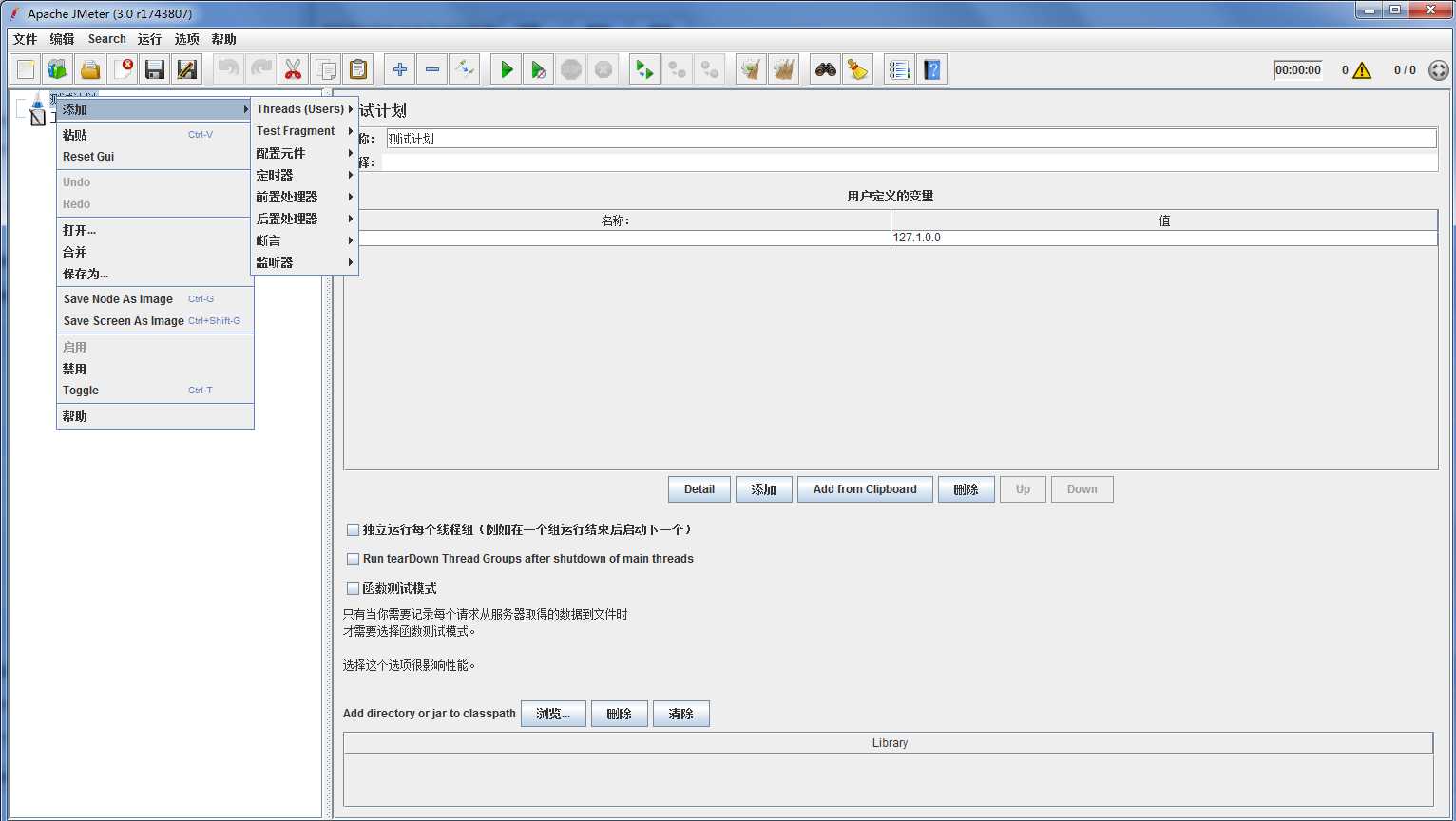Open the 运行 menu
The image size is (1456, 821).
[149, 39]
